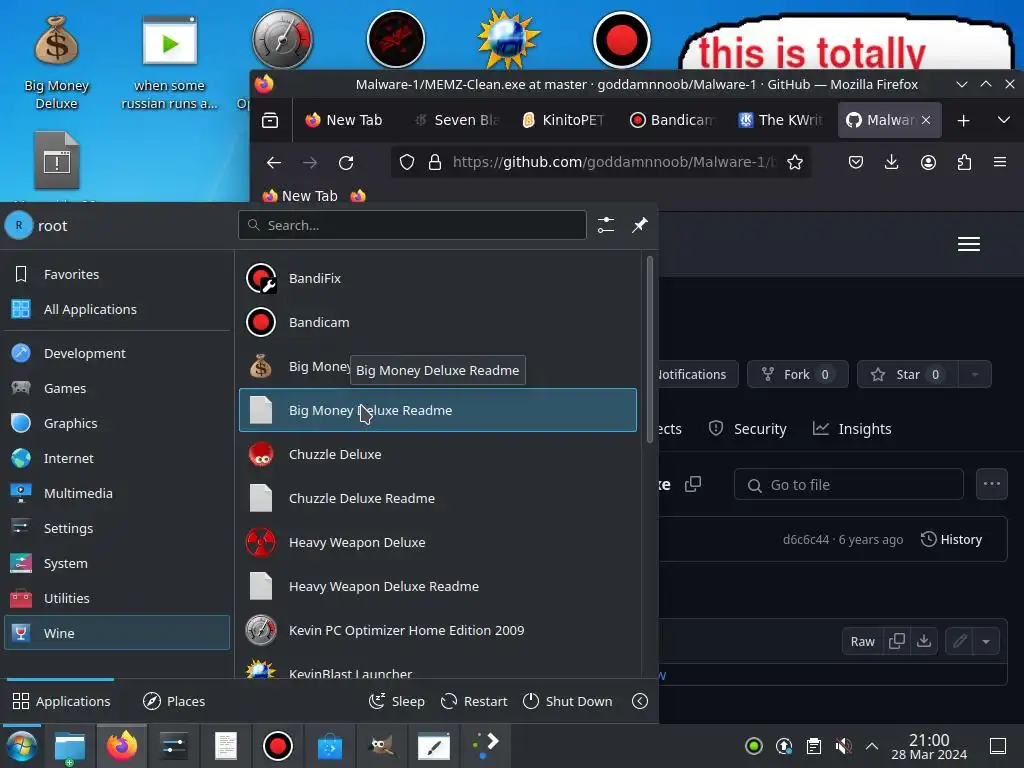Click the GitHub Go to file field
The height and width of the screenshot is (768, 1024).
(848, 485)
